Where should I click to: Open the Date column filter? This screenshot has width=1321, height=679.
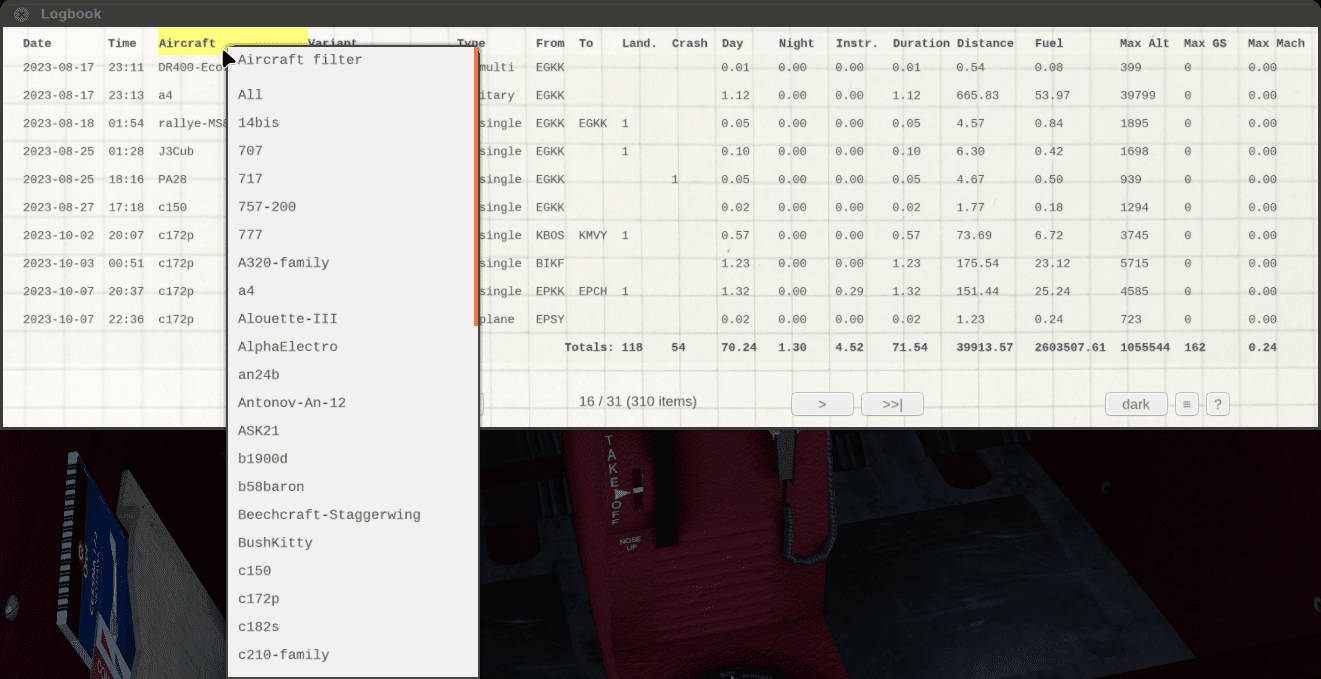37,43
